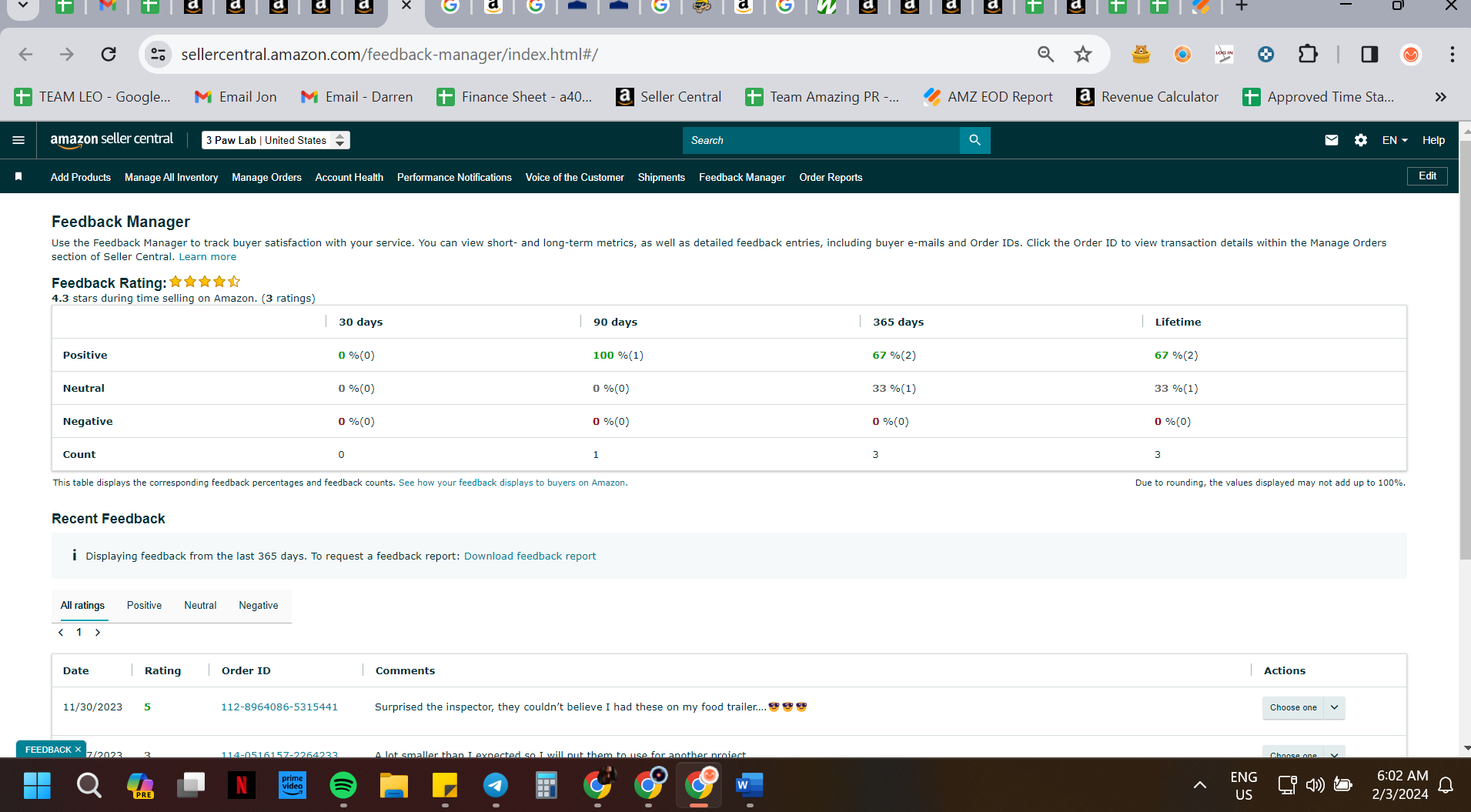Click the bookmark flag icon in navigation bar
The image size is (1471, 812).
18,177
